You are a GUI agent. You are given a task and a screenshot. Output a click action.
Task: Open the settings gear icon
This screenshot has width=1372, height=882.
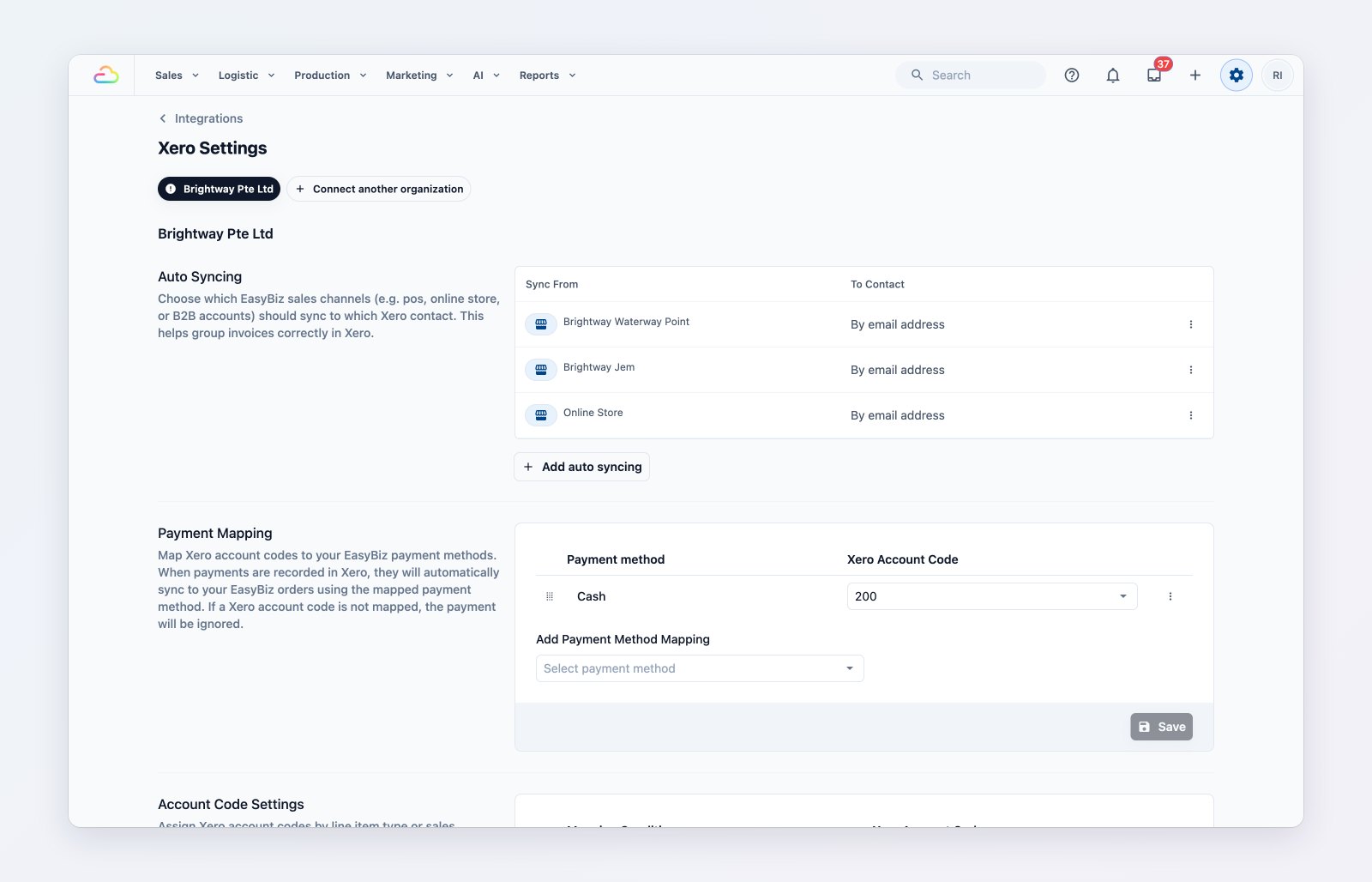(1237, 76)
